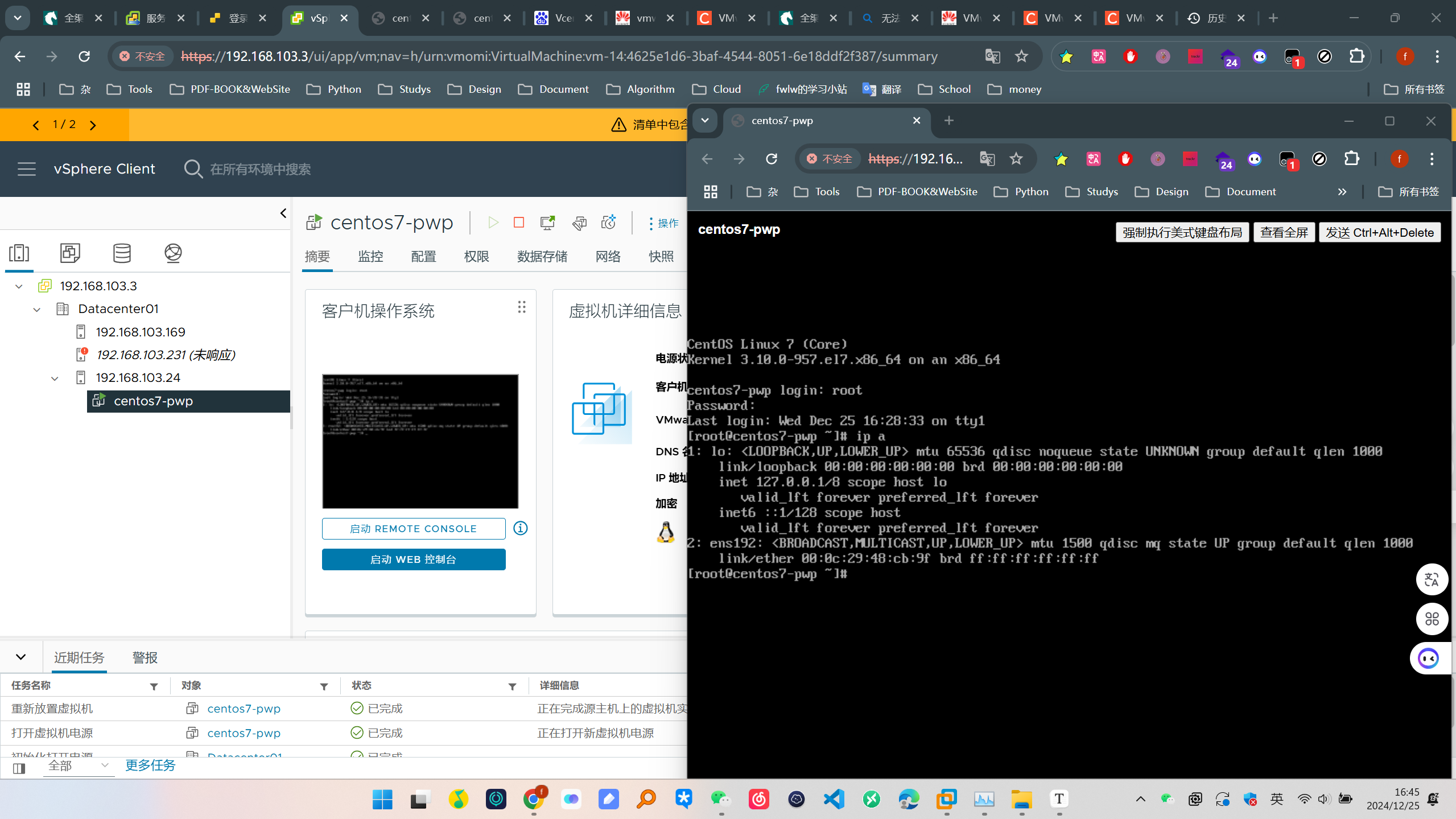Open Windows Start menu
1456x819 pixels.
[x=382, y=800]
